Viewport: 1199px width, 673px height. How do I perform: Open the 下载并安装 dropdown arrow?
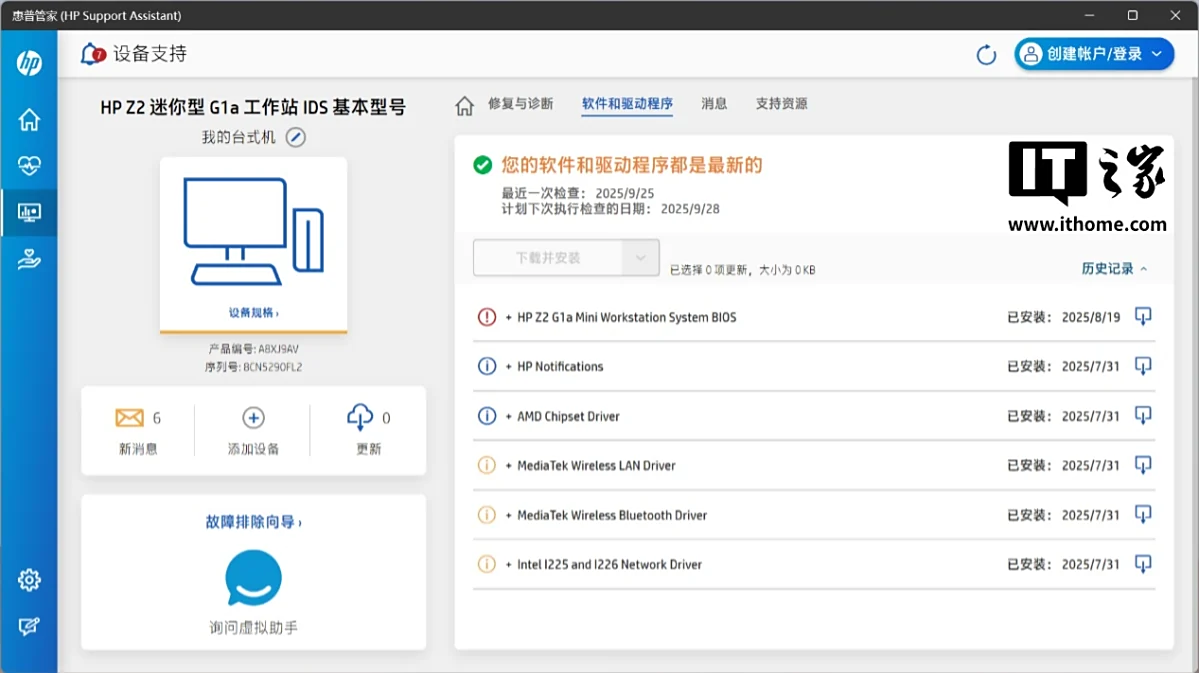(641, 258)
